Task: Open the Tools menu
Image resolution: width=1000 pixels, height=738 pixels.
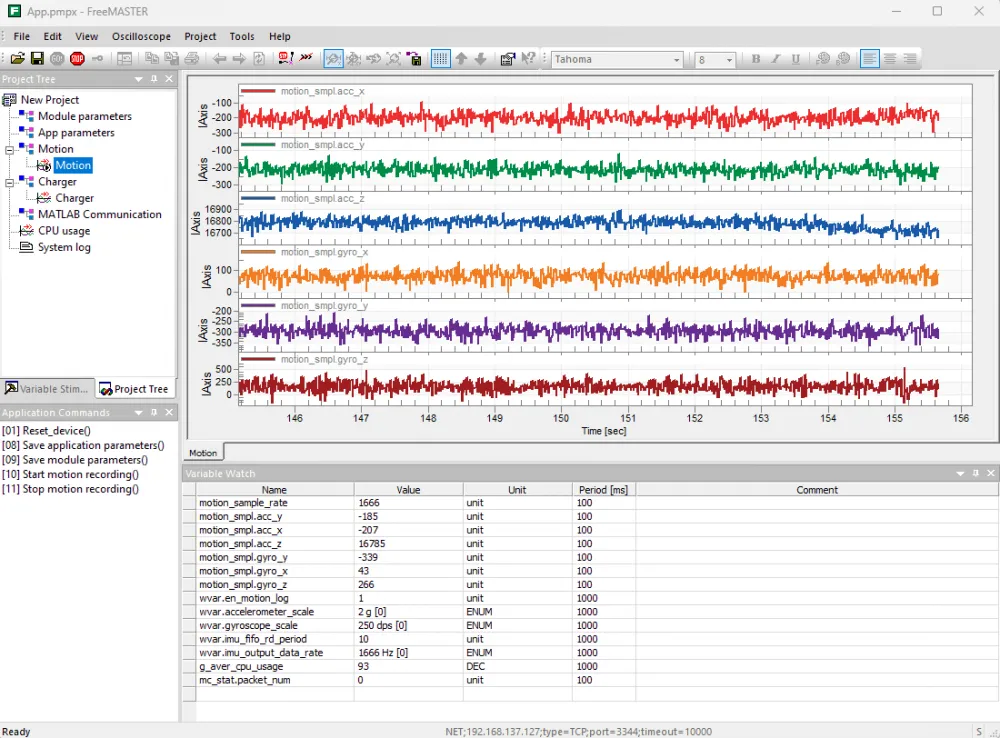Action: pyautogui.click(x=242, y=36)
